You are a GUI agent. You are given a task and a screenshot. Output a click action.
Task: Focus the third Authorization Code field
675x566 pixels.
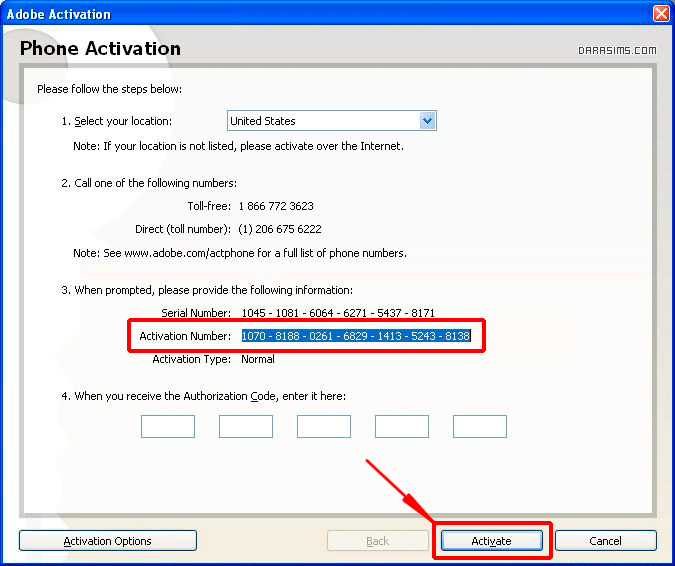pos(324,426)
